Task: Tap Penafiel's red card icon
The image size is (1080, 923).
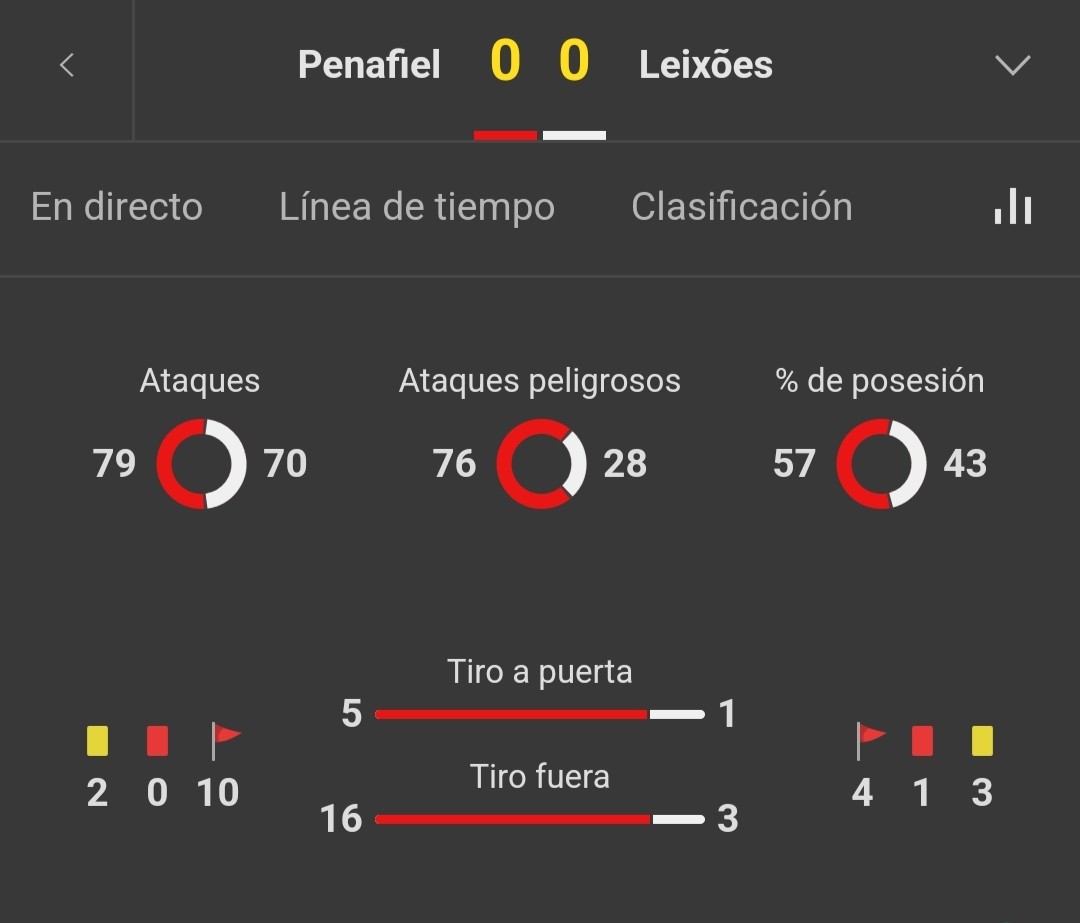Action: (157, 741)
